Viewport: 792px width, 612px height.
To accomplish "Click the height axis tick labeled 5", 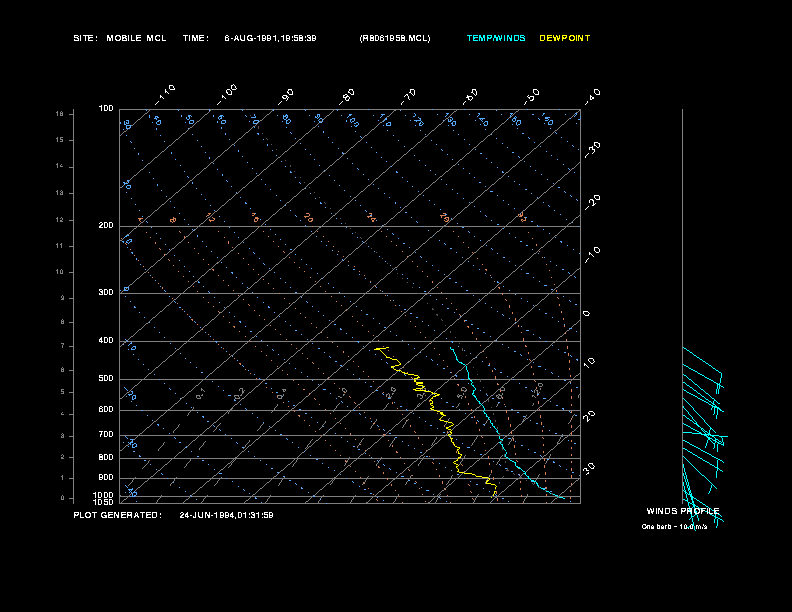I will click(x=63, y=392).
